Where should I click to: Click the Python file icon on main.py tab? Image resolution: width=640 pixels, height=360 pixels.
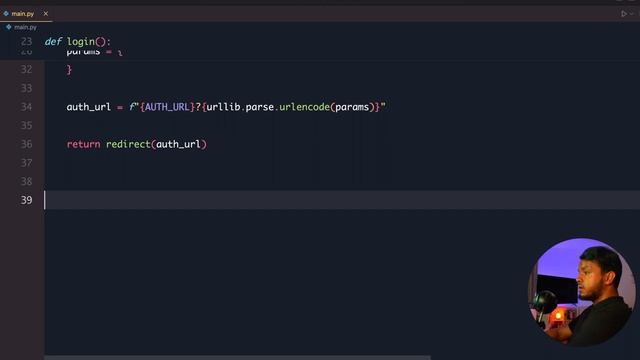pos(6,13)
